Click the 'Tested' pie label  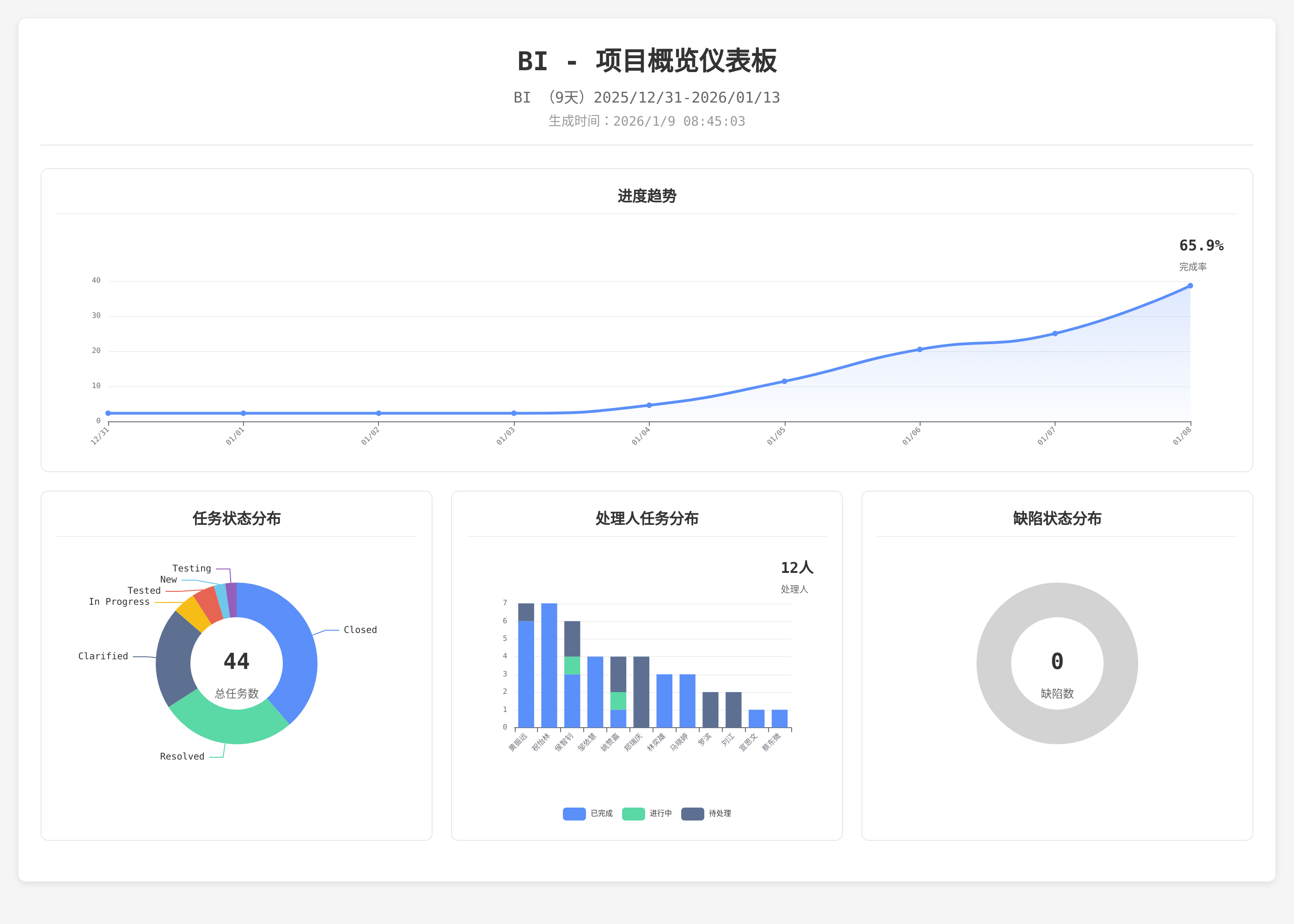144,590
